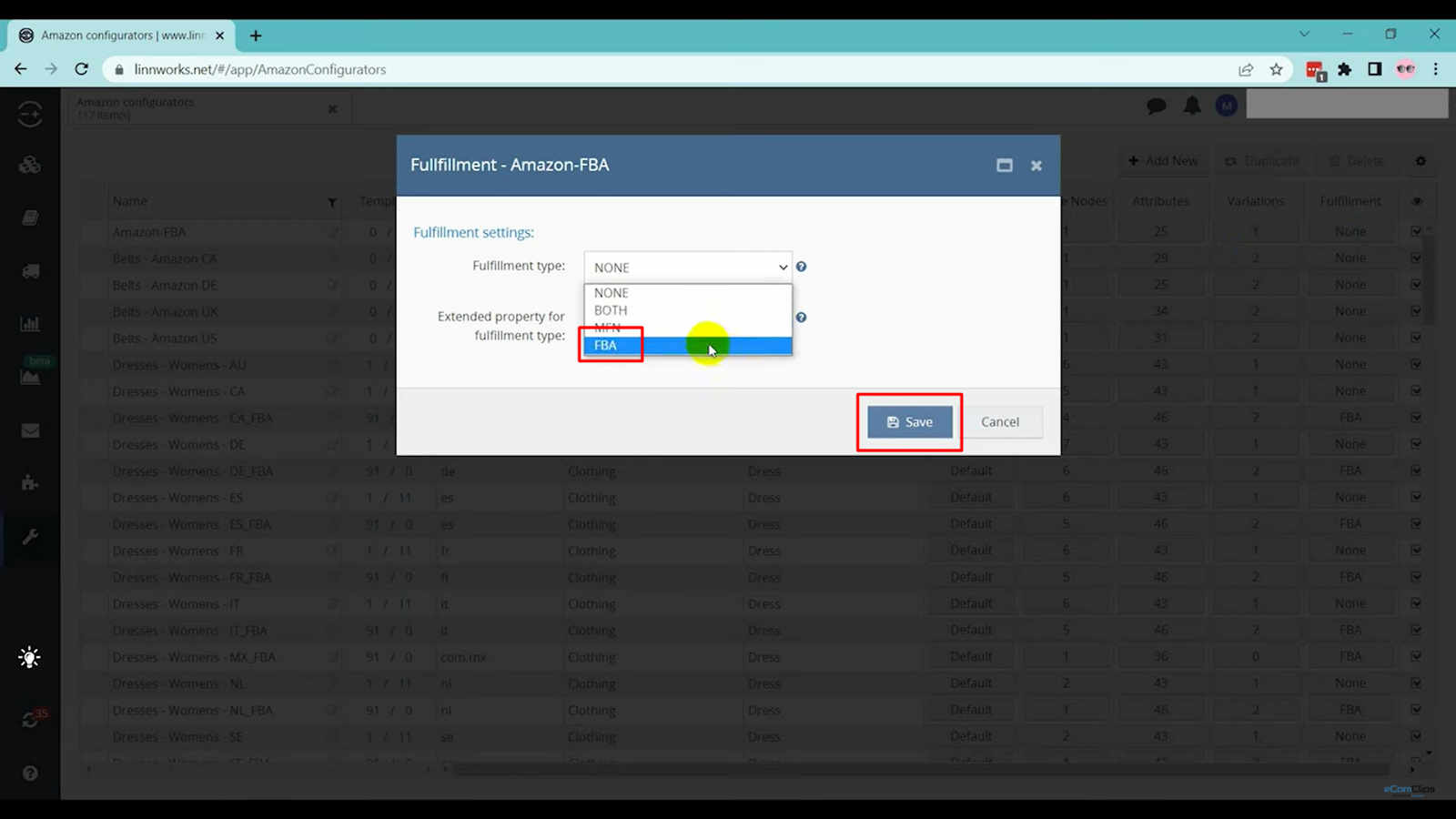
Task: Reload the Linnworks page
Action: coord(82,69)
